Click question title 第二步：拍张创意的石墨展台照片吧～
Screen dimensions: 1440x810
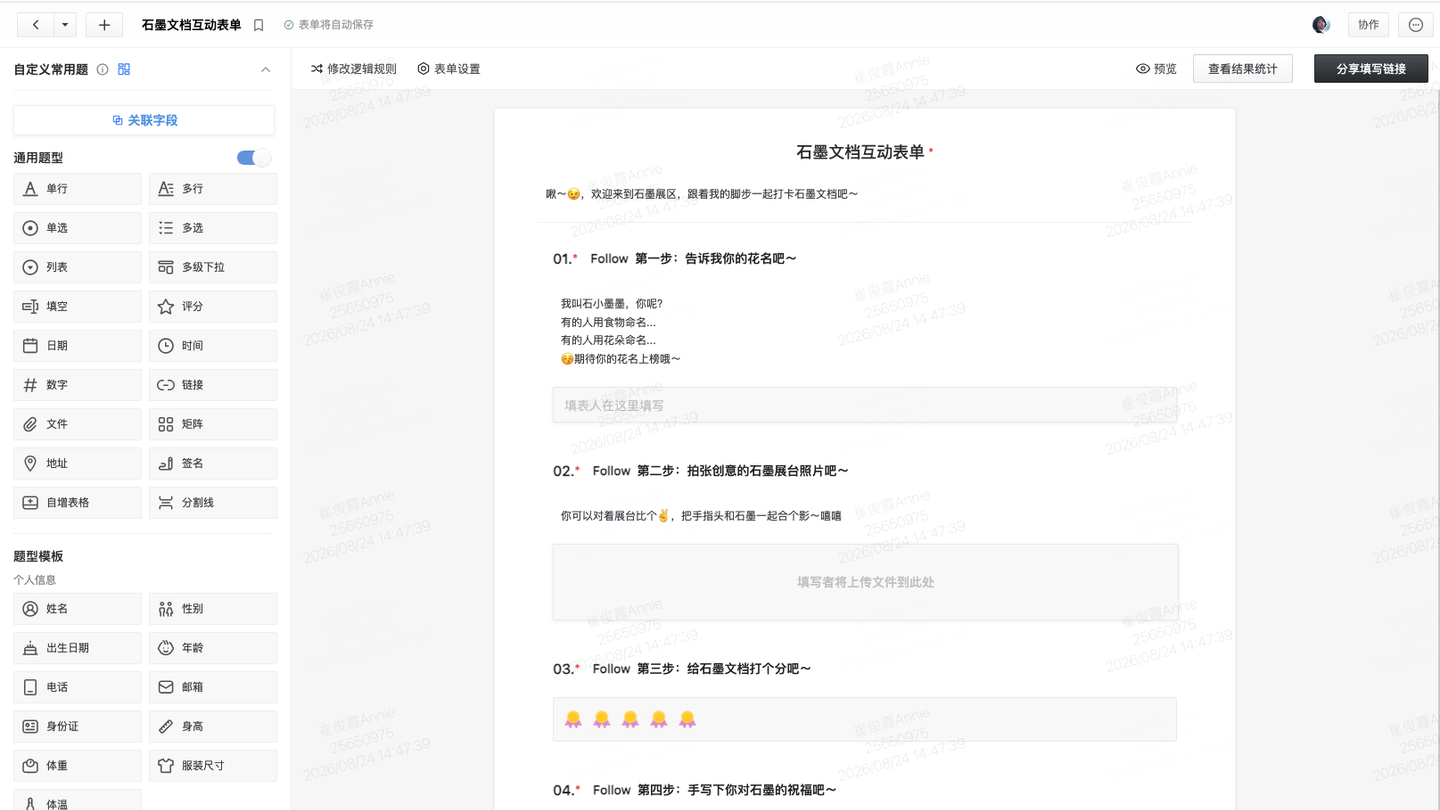743,471
